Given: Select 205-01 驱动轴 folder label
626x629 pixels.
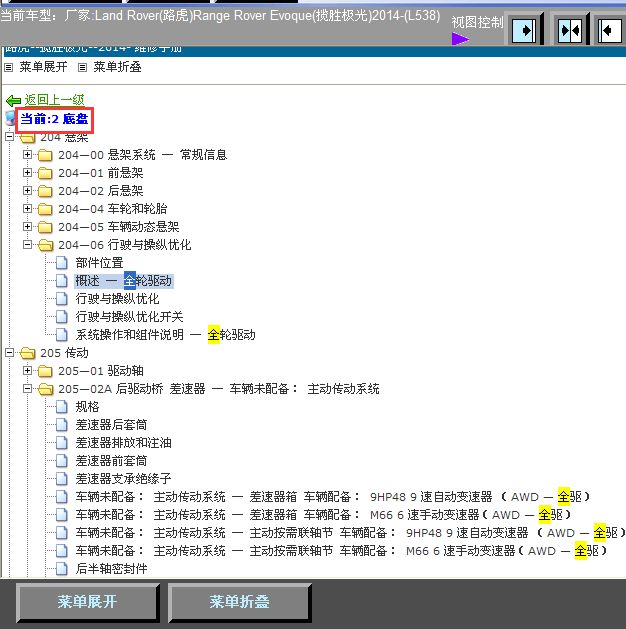Looking at the screenshot, I should tap(101, 371).
